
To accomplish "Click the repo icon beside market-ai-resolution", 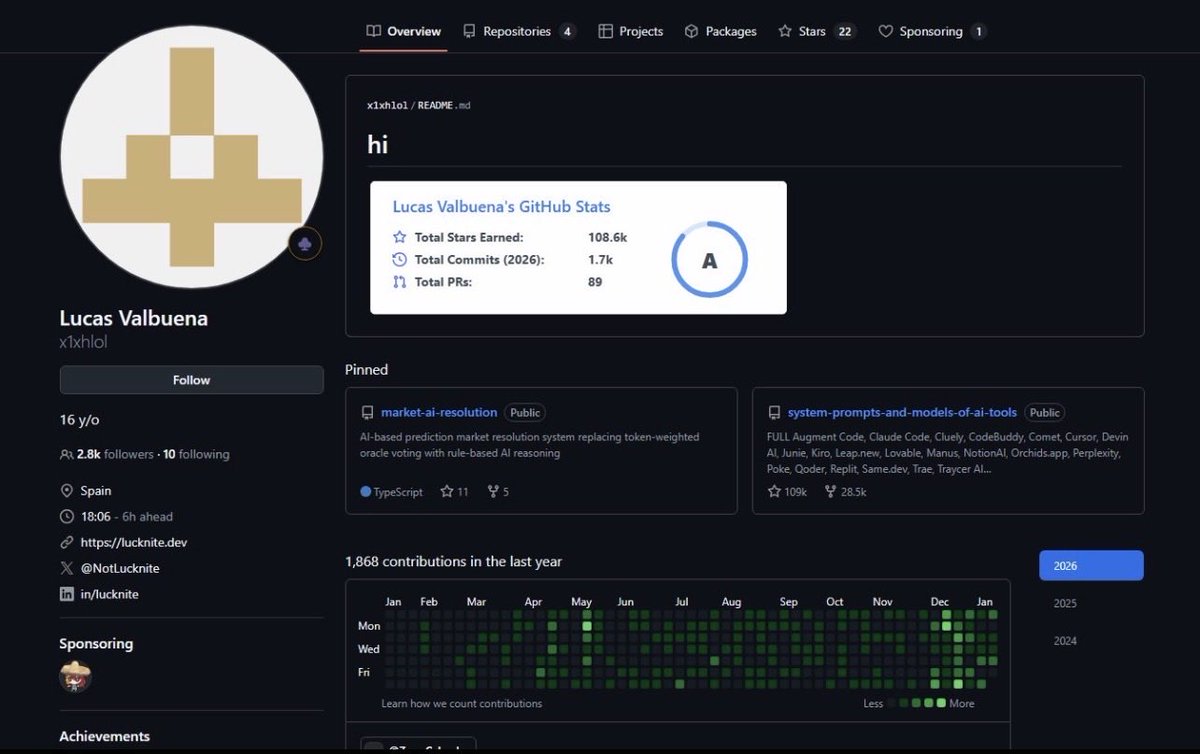I will coord(367,412).
